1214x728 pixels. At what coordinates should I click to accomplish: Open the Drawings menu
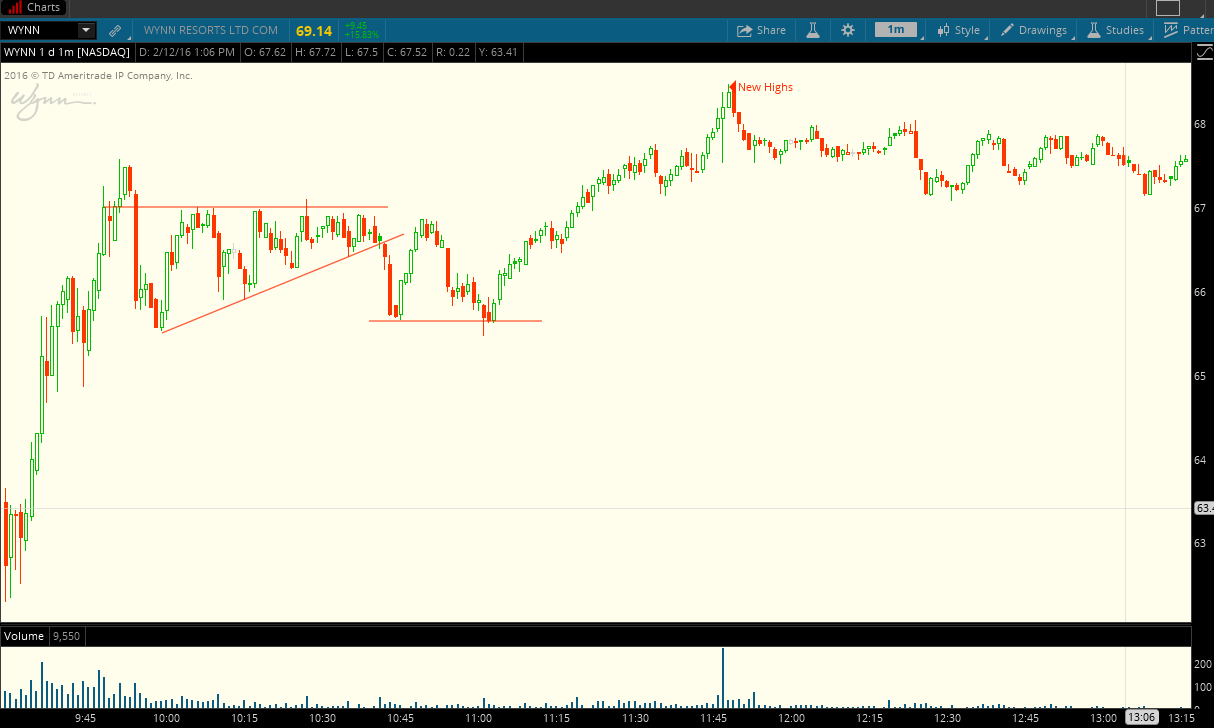[x=1034, y=30]
